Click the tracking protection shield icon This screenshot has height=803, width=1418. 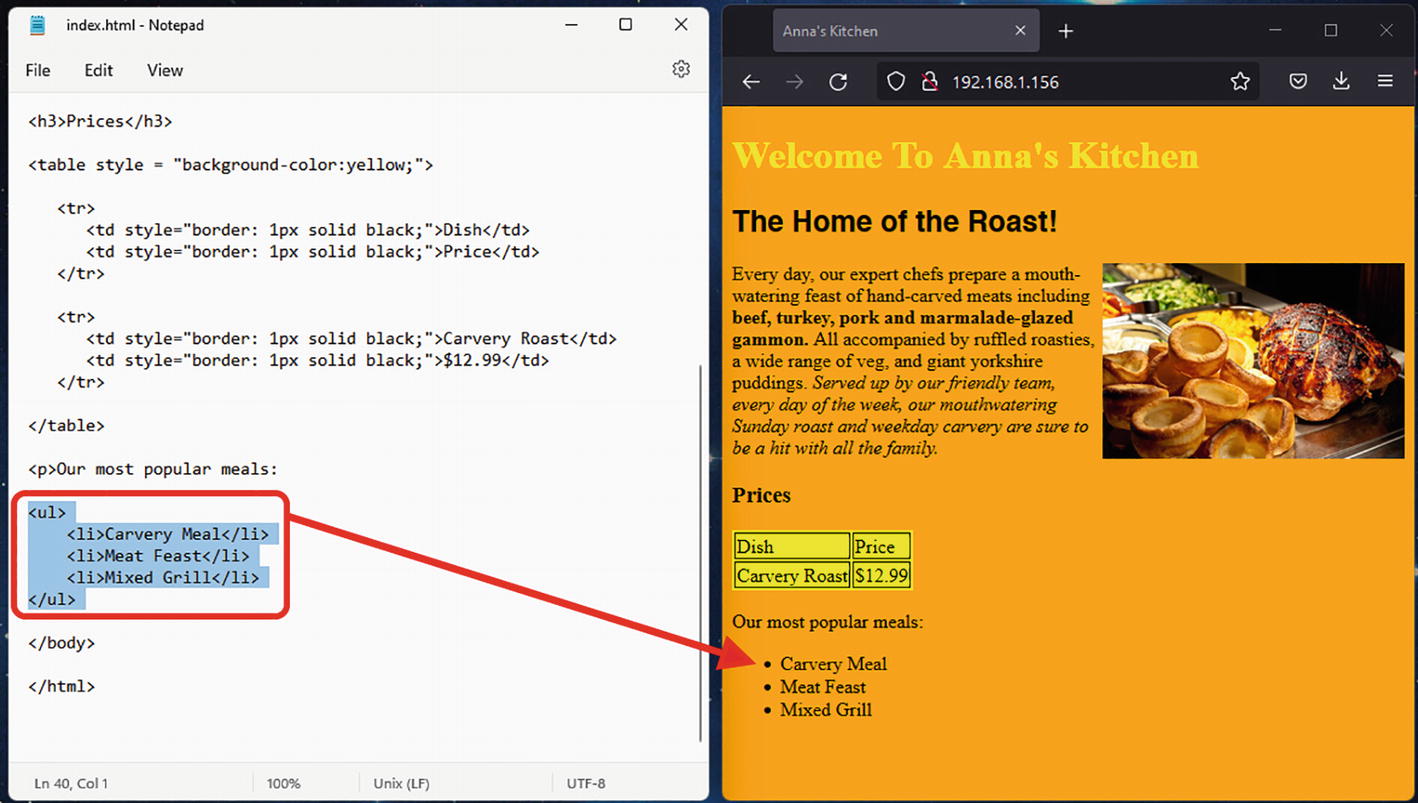tap(896, 82)
